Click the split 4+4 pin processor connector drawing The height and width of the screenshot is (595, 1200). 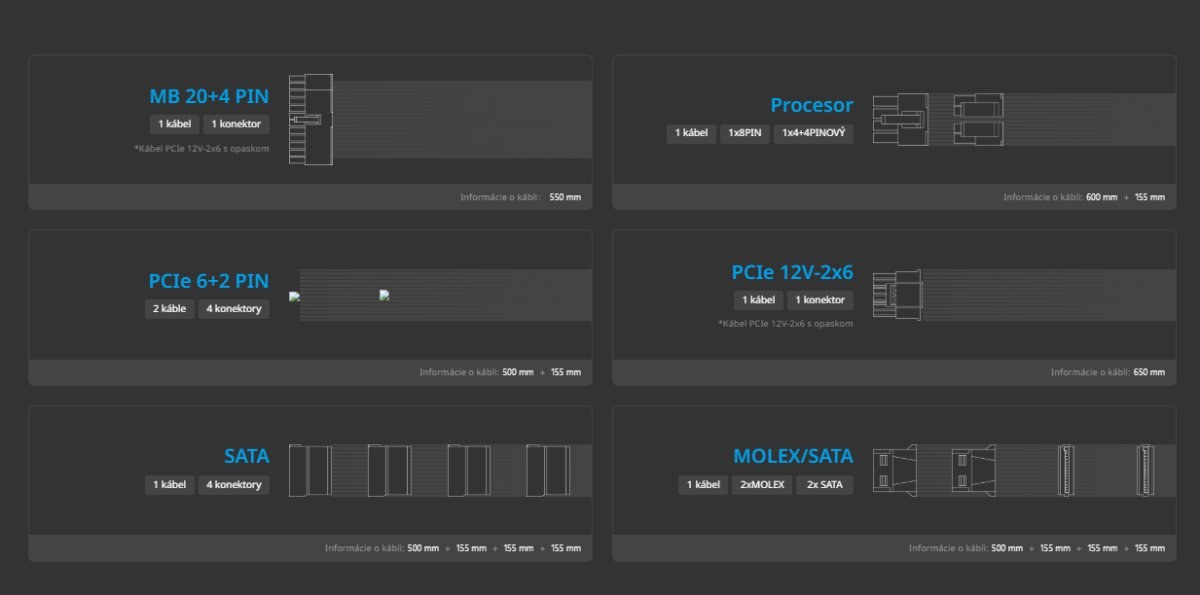pyautogui.click(x=978, y=120)
